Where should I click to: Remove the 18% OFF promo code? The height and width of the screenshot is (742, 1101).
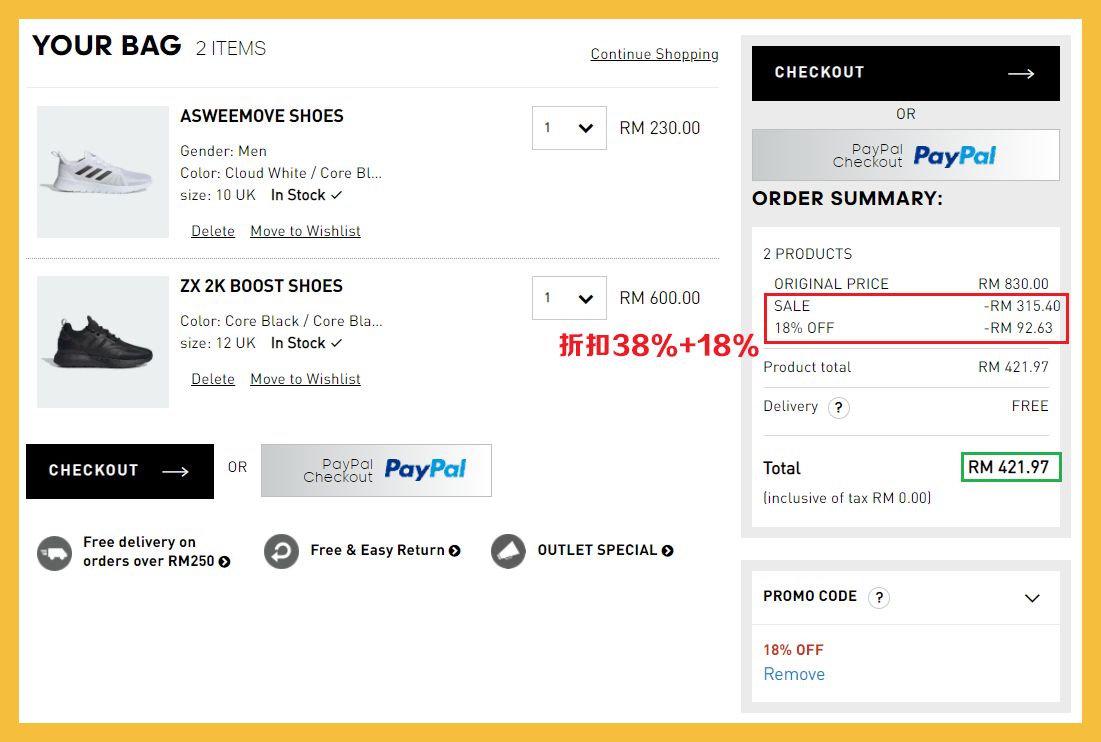pos(794,674)
